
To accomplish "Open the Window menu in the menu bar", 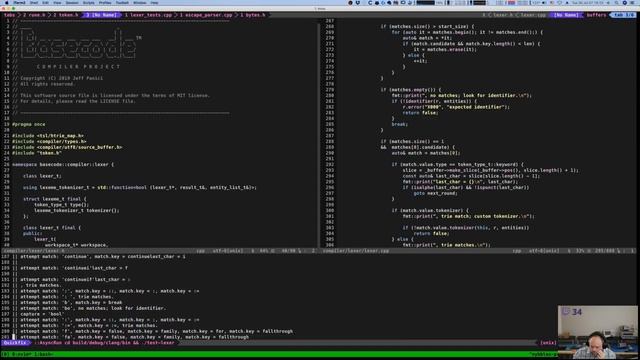I will [140, 2].
